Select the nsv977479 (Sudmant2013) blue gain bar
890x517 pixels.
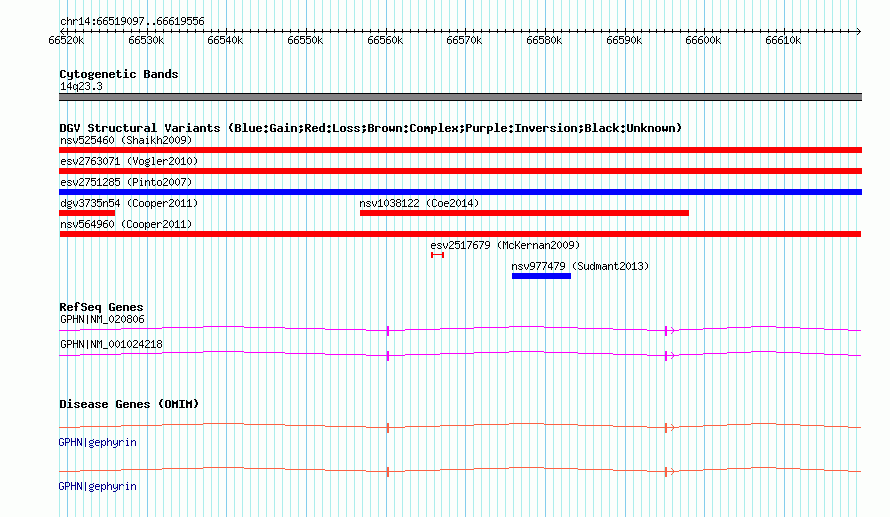(x=541, y=276)
